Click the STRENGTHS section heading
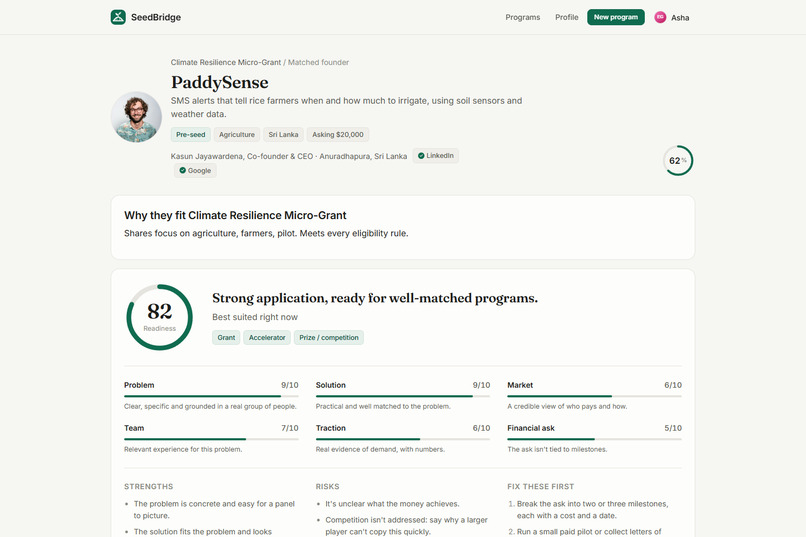Image resolution: width=806 pixels, height=537 pixels. (x=149, y=487)
